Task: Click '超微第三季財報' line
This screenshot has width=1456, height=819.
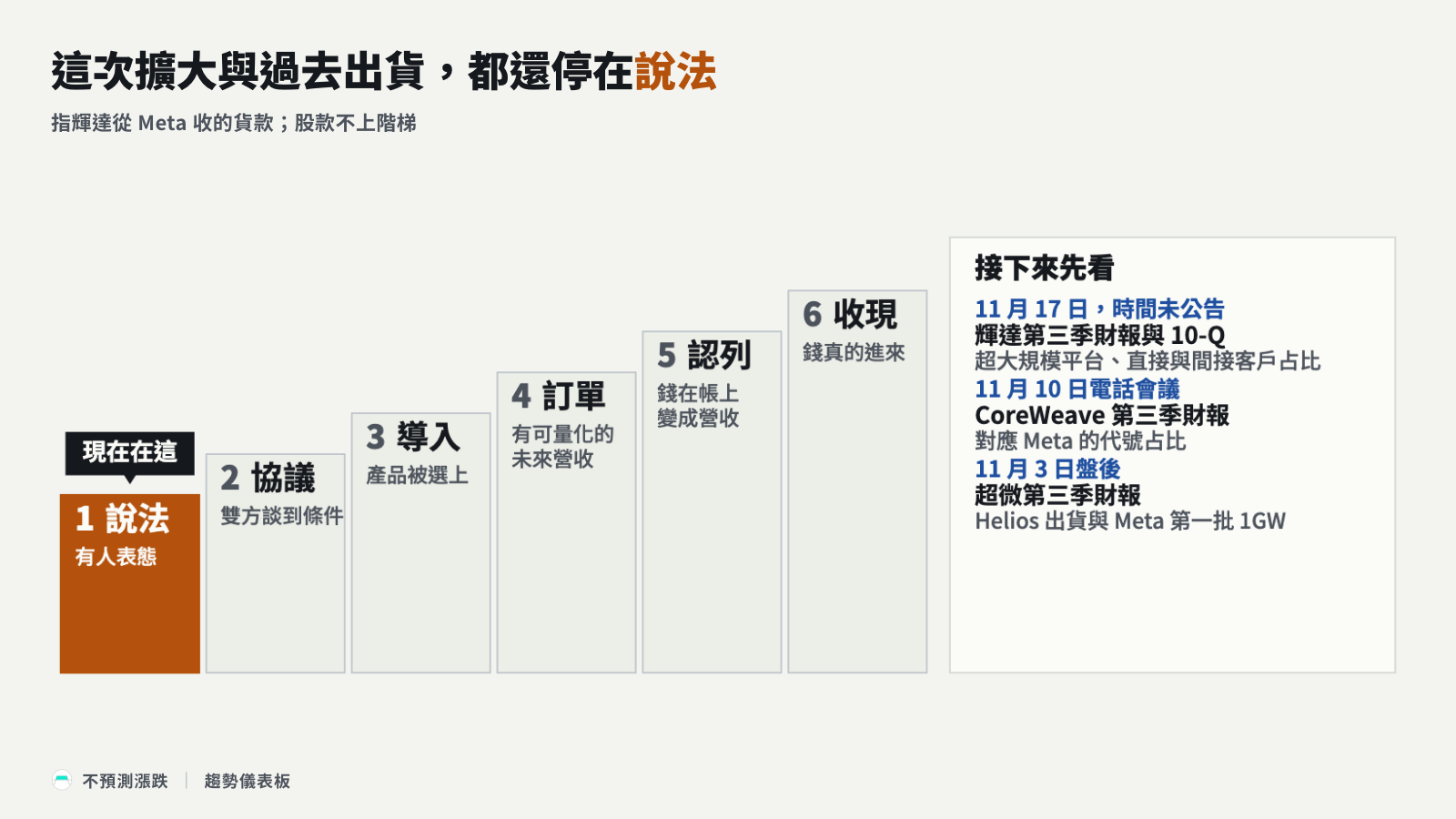Action: click(x=1057, y=495)
